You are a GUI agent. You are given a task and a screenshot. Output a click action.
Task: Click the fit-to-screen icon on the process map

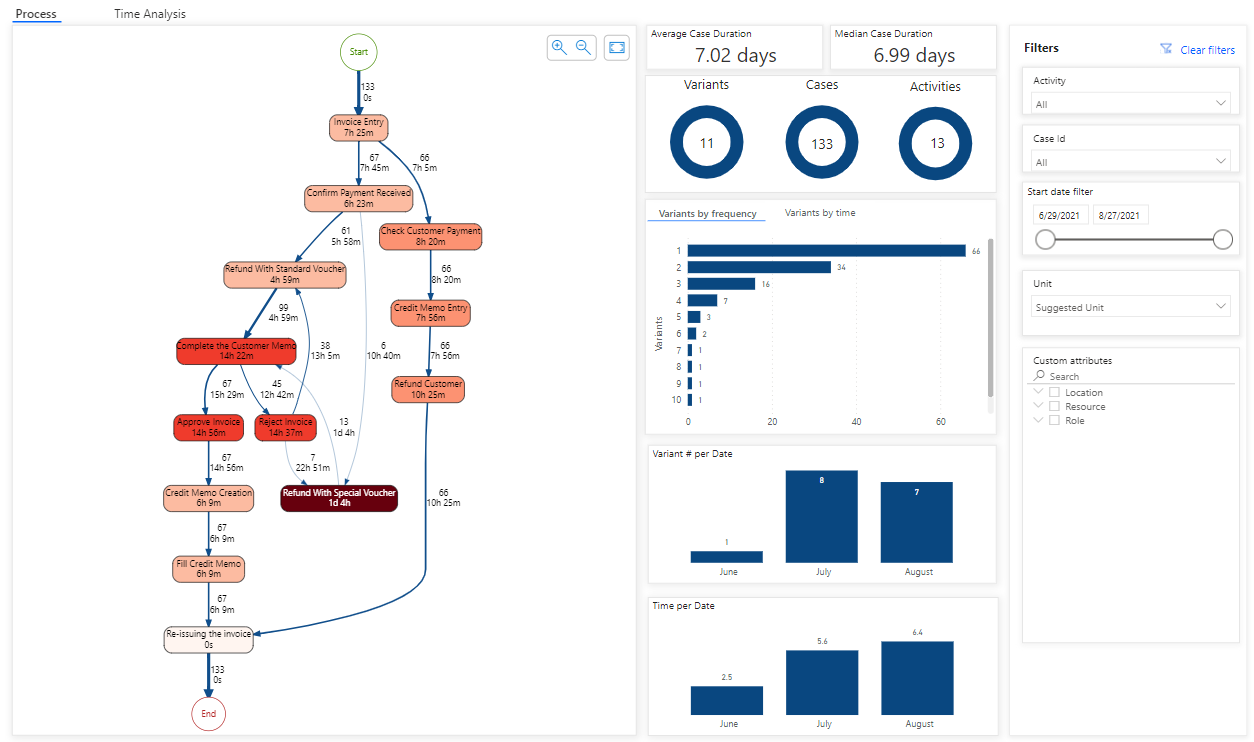pos(616,47)
